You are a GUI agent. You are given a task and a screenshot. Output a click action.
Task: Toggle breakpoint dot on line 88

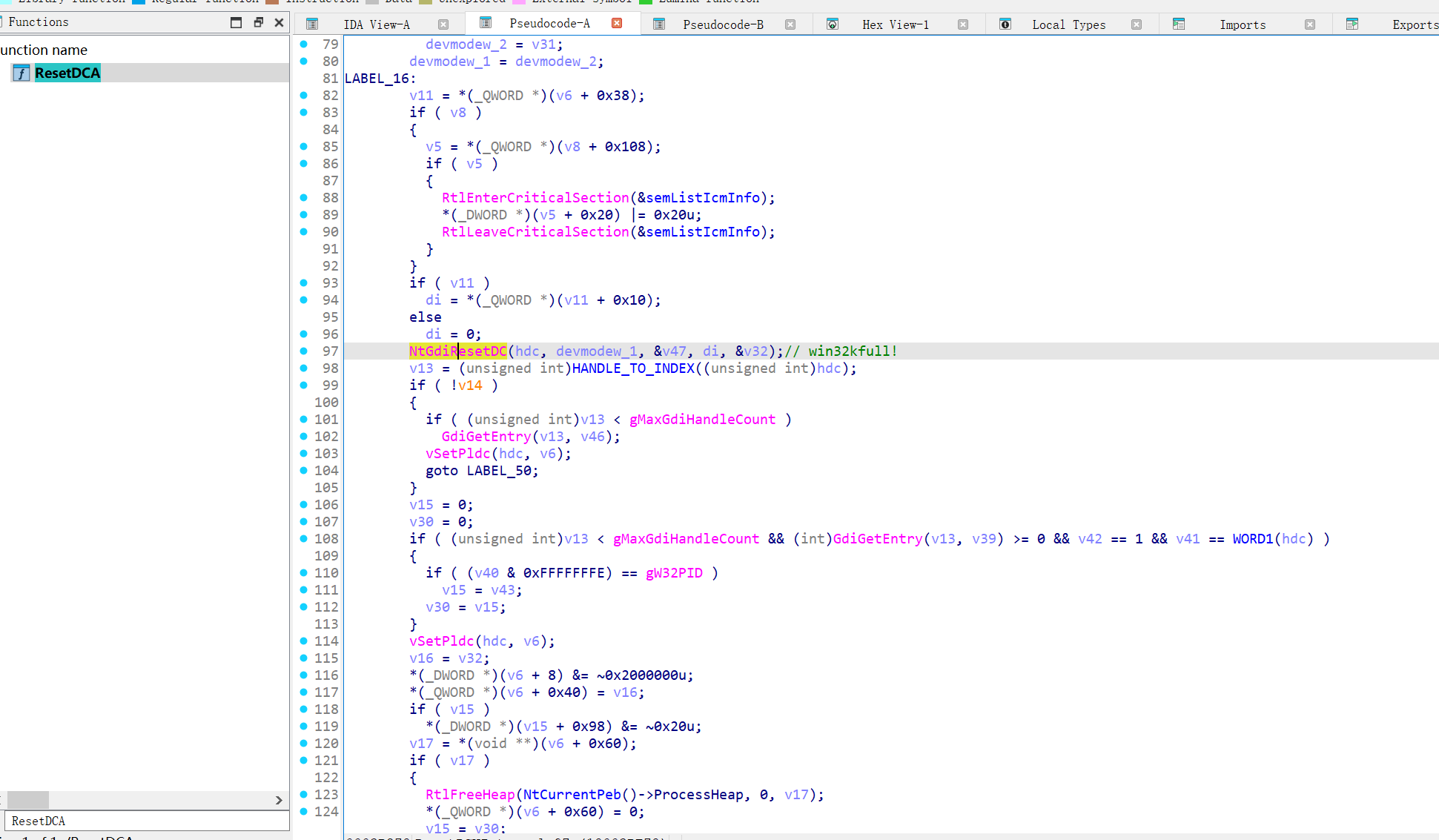point(304,197)
